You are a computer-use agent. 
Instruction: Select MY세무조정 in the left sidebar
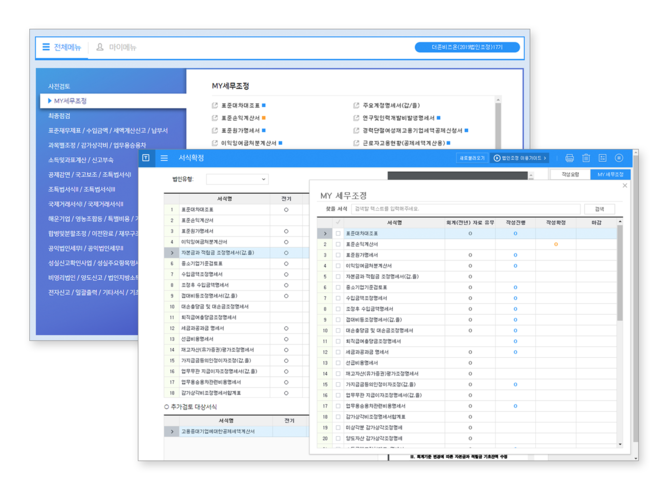click(x=70, y=101)
